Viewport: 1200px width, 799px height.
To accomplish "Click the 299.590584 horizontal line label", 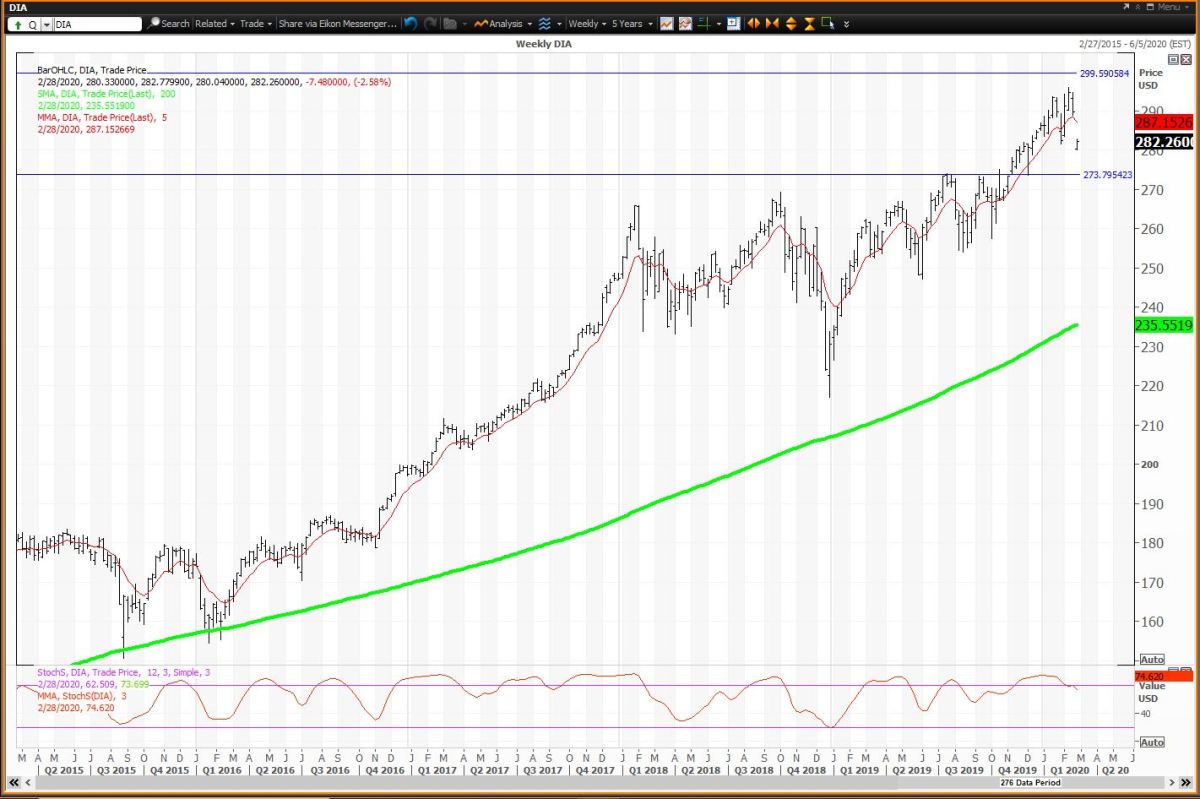I will click(x=1105, y=73).
